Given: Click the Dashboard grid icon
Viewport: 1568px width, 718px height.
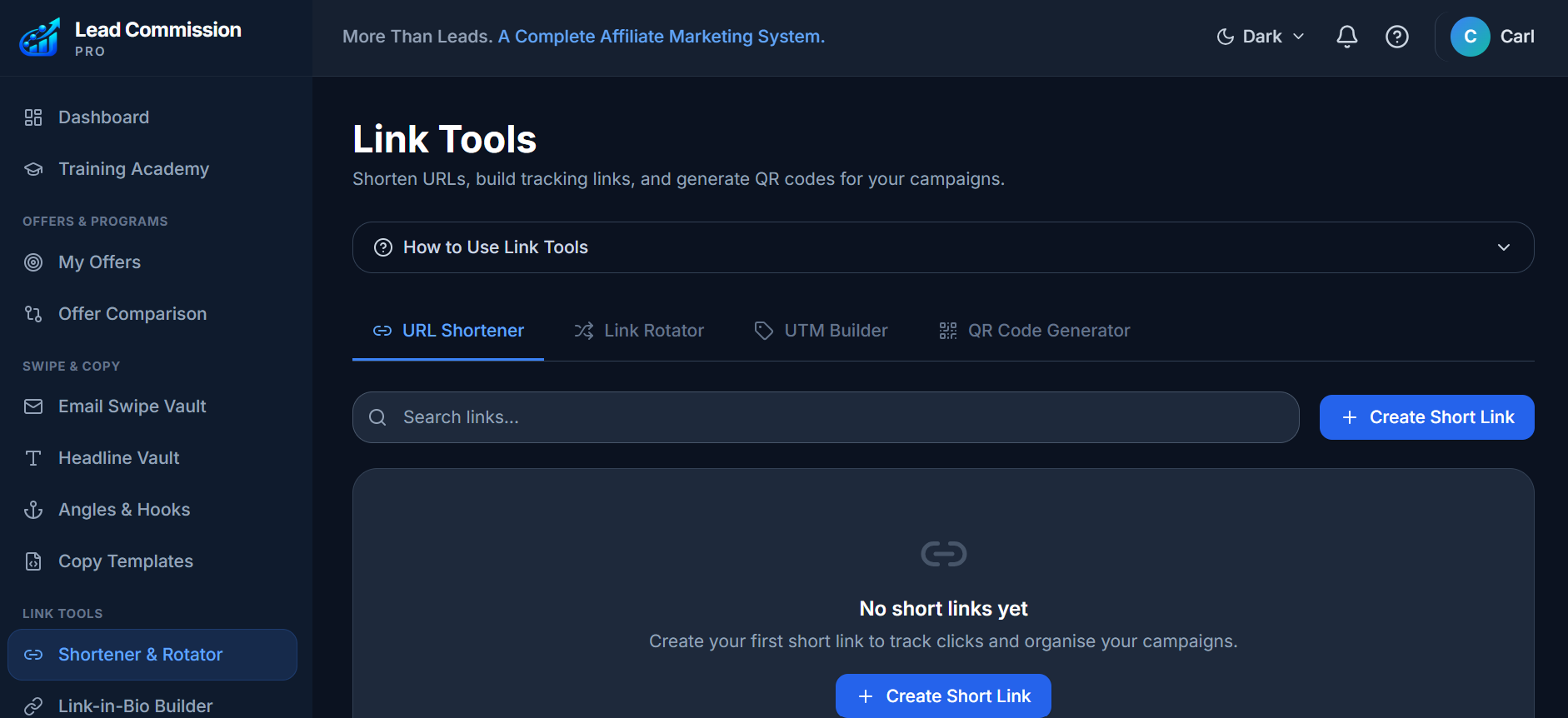Looking at the screenshot, I should click(33, 117).
